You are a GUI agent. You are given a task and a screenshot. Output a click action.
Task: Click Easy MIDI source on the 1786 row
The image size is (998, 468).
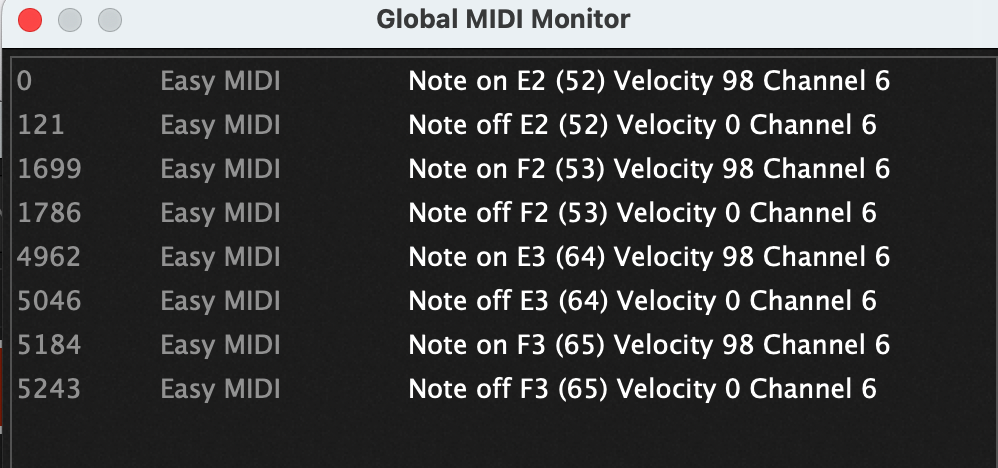pos(220,213)
